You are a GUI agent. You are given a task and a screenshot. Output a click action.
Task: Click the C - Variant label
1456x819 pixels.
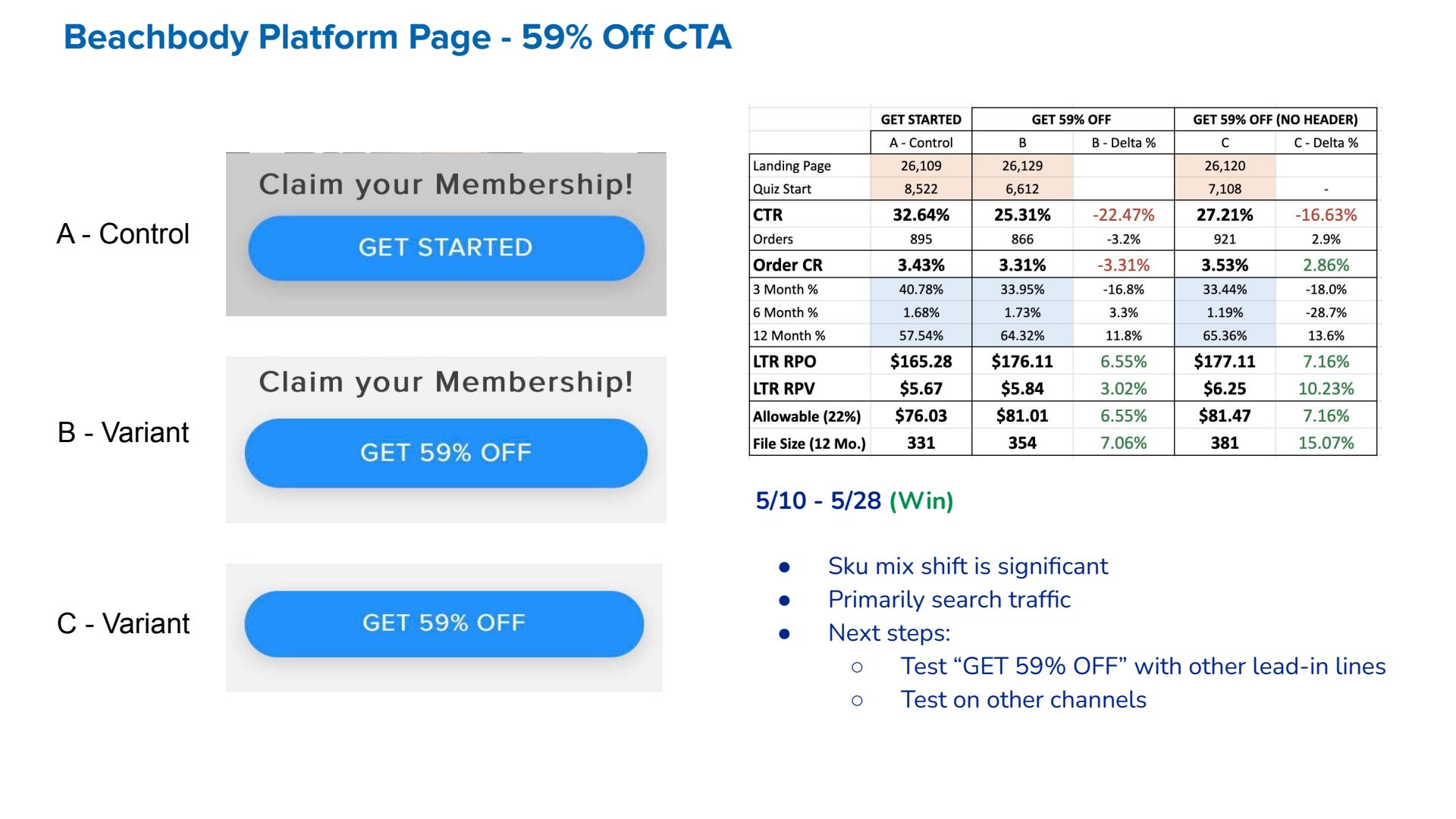[123, 624]
